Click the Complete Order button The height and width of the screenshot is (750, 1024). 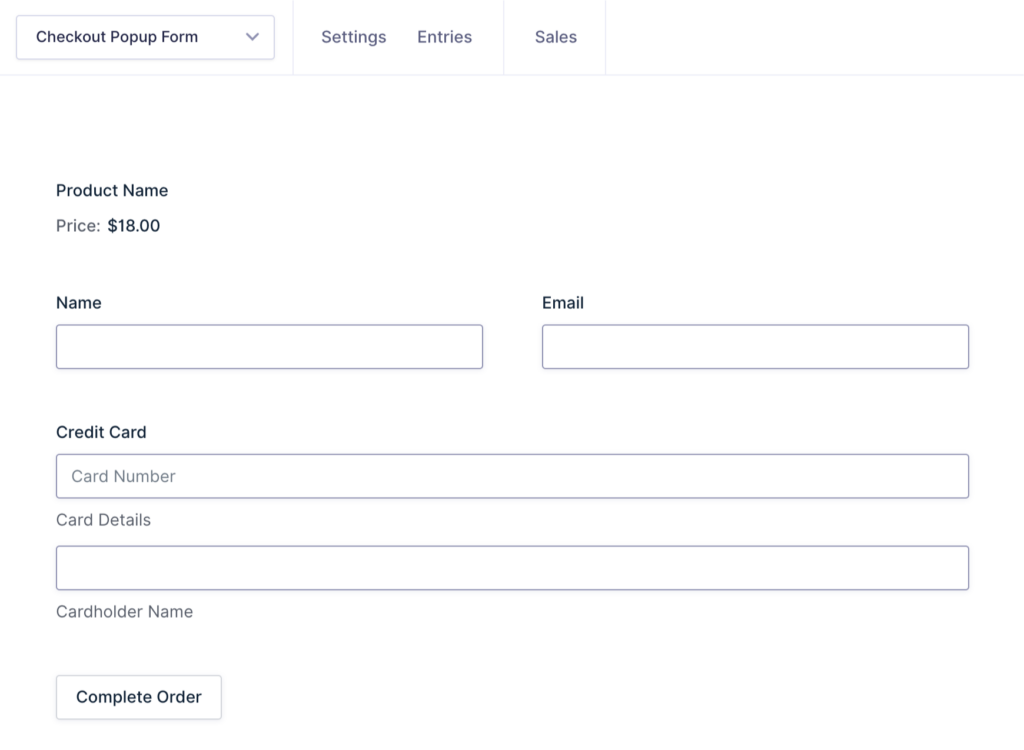[138, 697]
